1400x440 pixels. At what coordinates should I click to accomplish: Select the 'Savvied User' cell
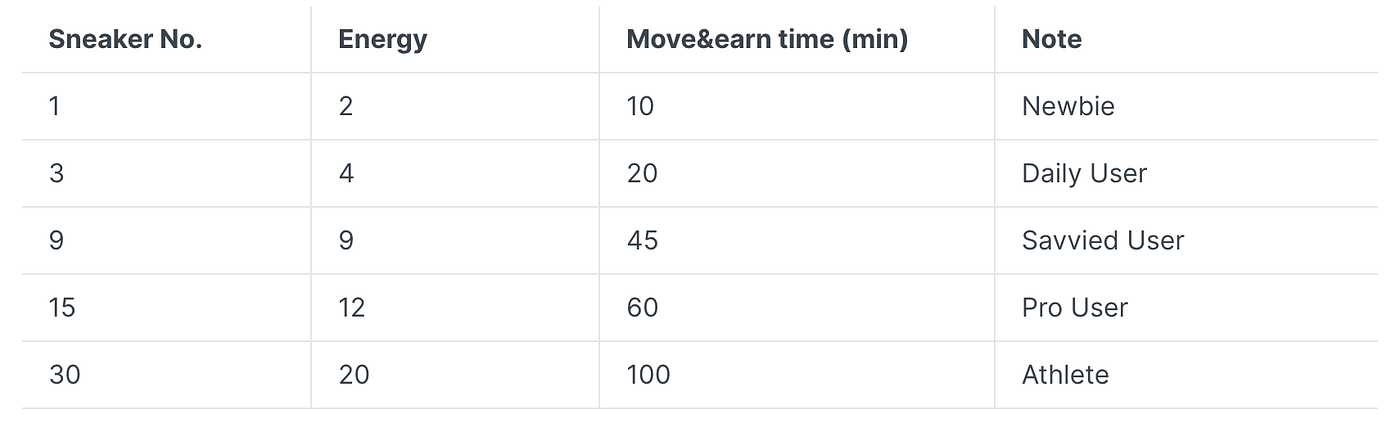tap(1103, 240)
